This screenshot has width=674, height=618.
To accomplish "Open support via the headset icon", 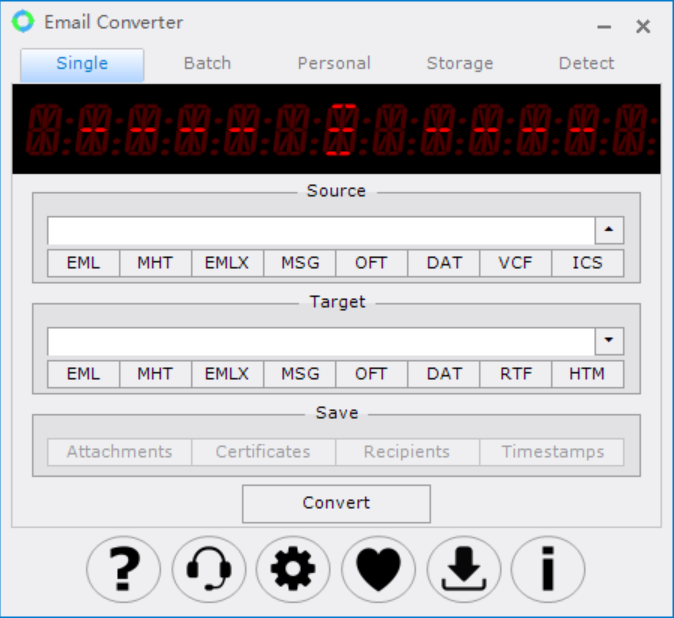I will (208, 569).
